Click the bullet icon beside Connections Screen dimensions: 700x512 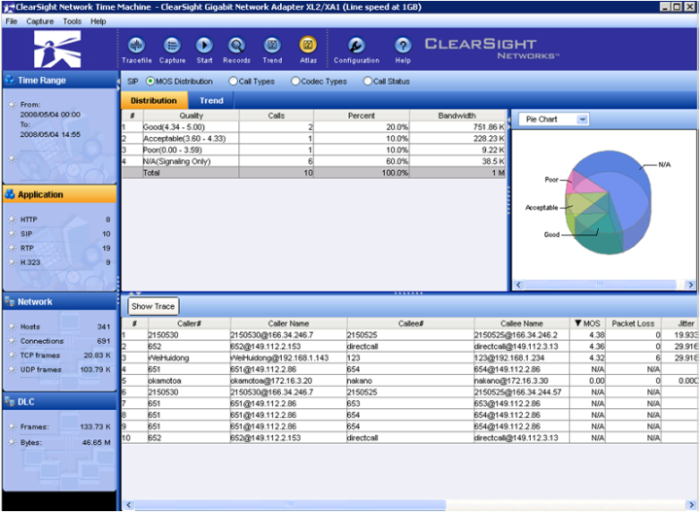point(12,341)
